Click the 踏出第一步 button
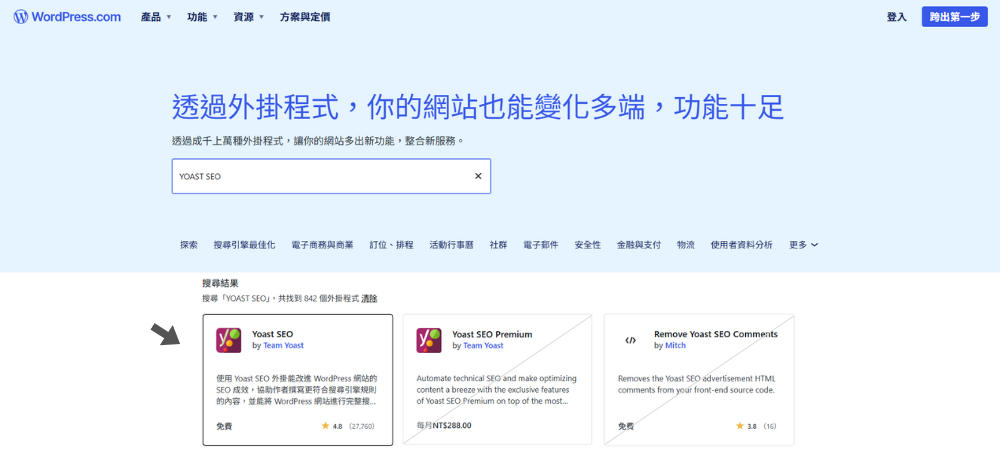This screenshot has height=450, width=1000. [954, 17]
